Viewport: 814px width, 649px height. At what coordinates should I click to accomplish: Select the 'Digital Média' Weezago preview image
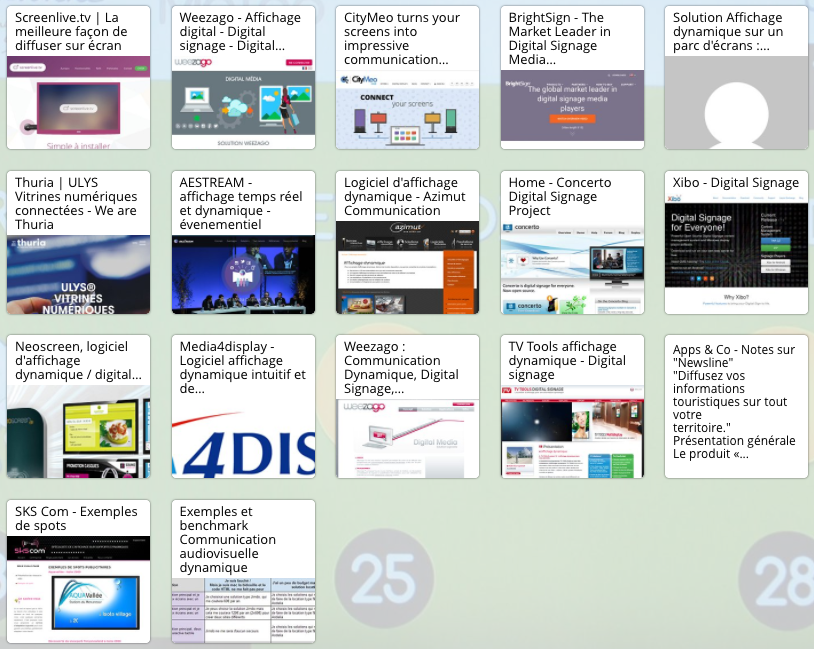point(243,103)
